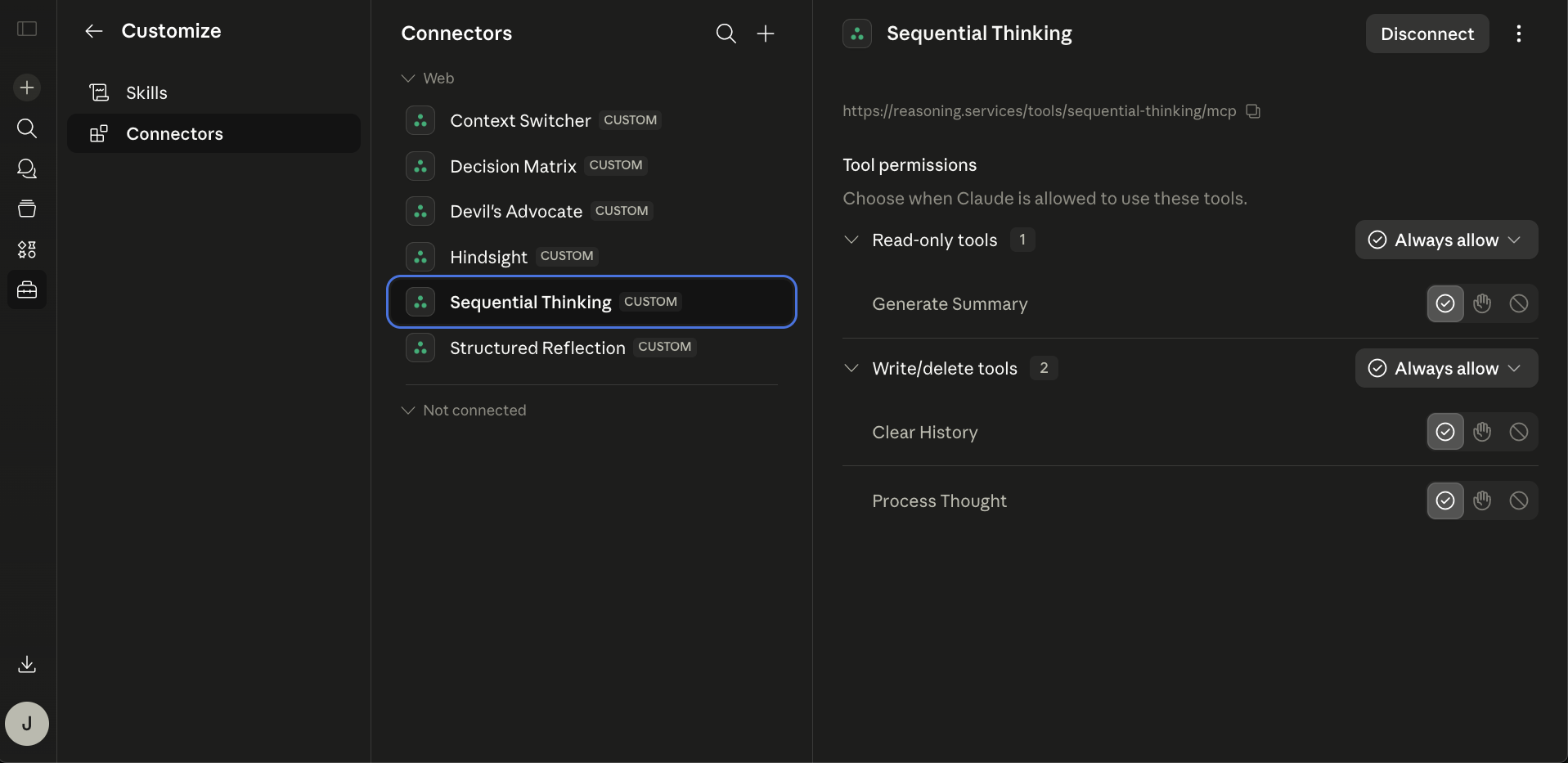The width and height of the screenshot is (1568, 763).
Task: Open the apps grid icon in sidebar
Action: coord(27,249)
